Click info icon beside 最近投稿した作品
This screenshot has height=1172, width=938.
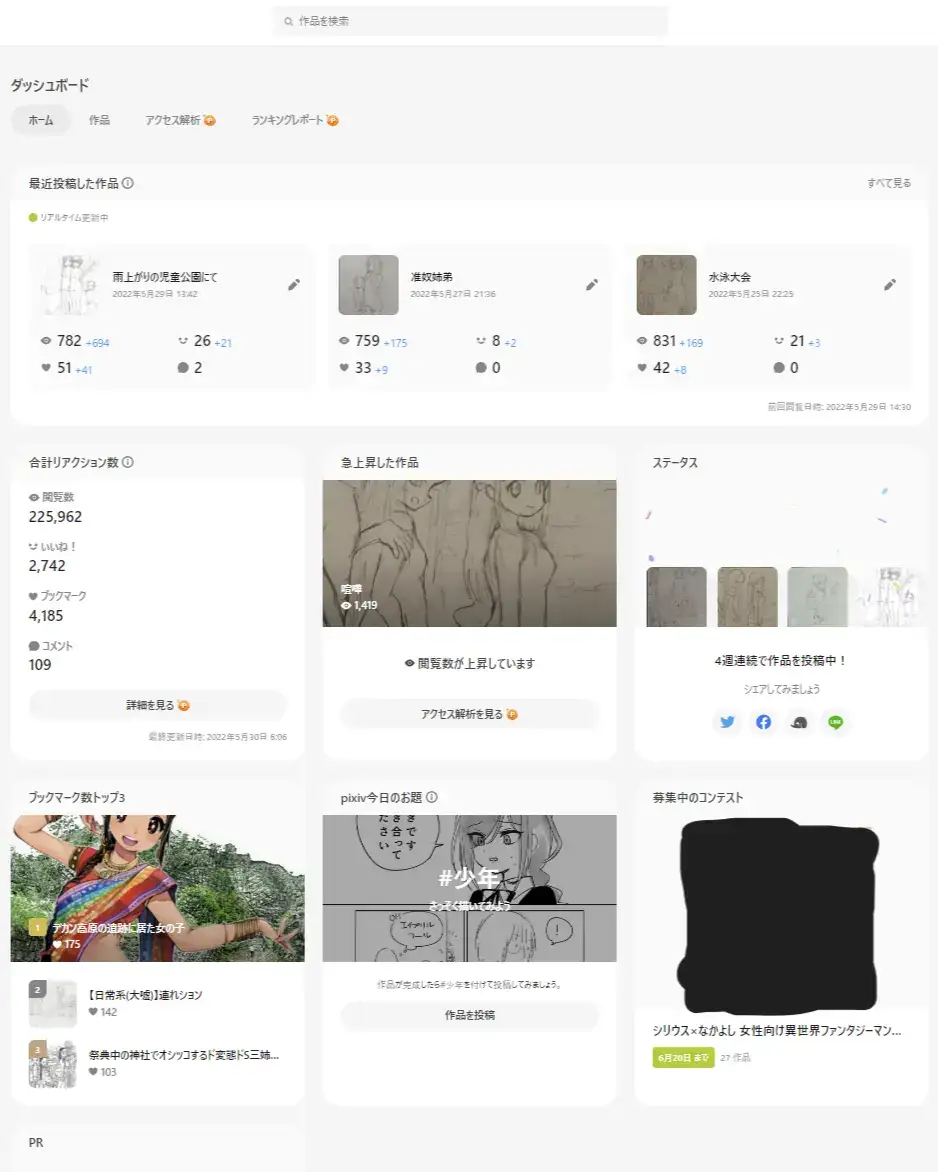[x=128, y=184]
